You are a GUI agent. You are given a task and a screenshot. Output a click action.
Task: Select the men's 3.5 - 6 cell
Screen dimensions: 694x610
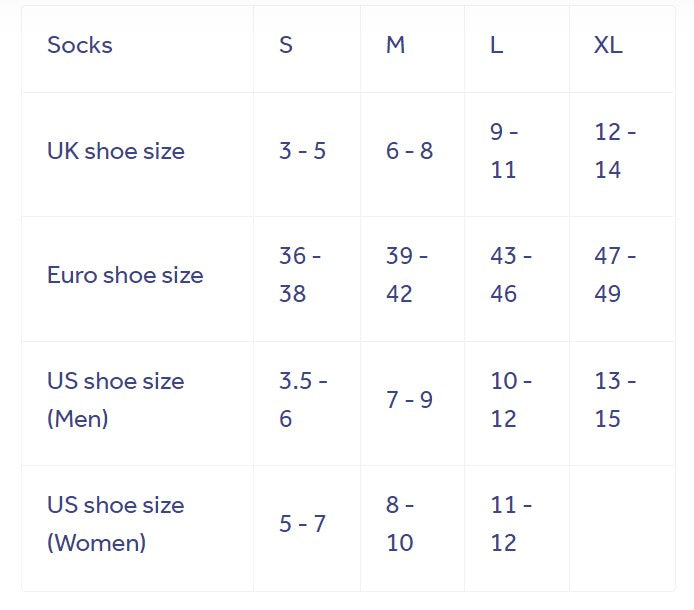coord(303,400)
